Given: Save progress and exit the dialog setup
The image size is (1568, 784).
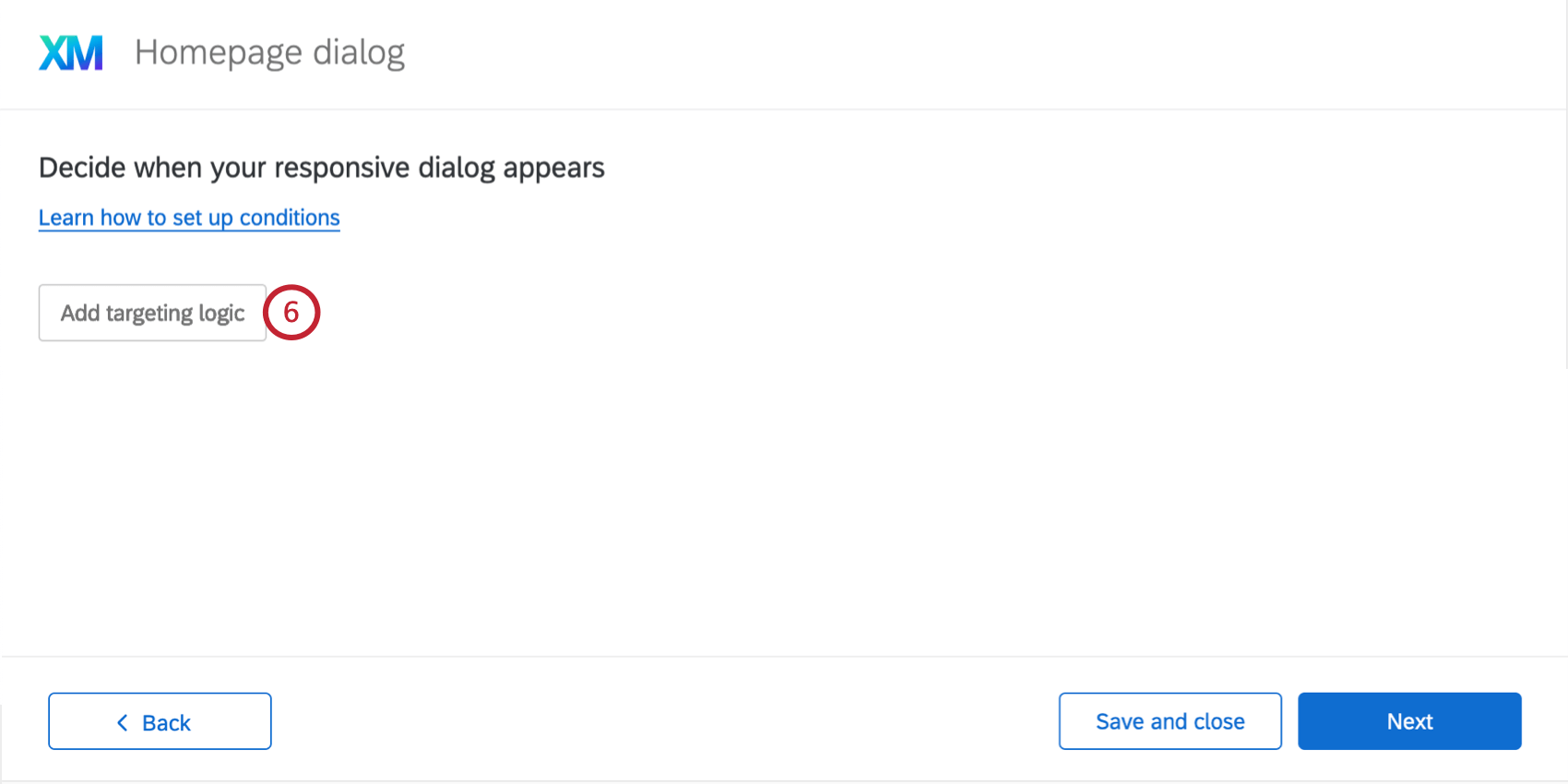Looking at the screenshot, I should 1170,721.
